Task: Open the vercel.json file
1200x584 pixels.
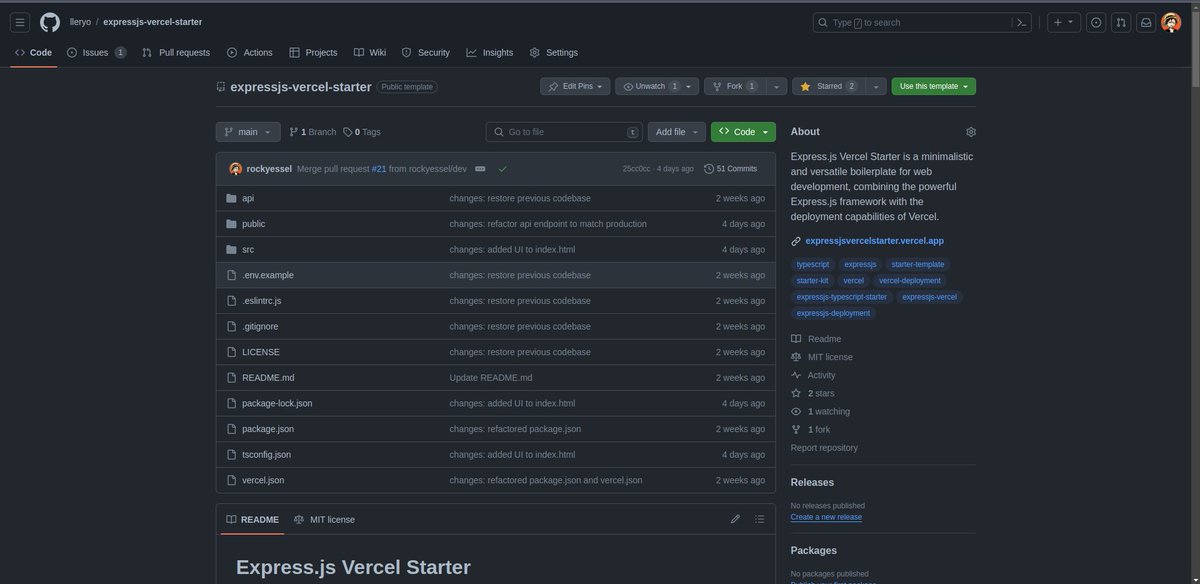Action: [263, 480]
